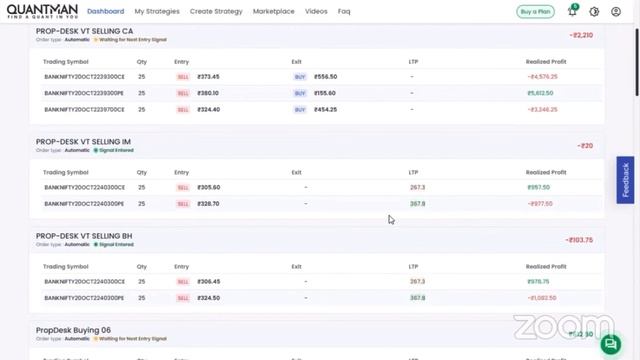Go to the Dashboard tab
The image size is (640, 360).
coord(106,11)
